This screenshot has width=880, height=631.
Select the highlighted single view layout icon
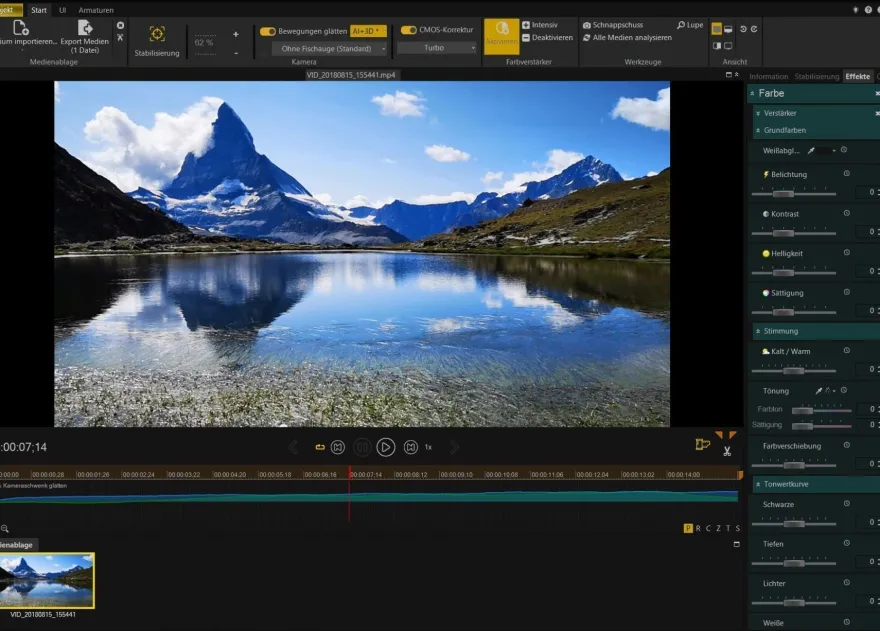pyautogui.click(x=717, y=29)
